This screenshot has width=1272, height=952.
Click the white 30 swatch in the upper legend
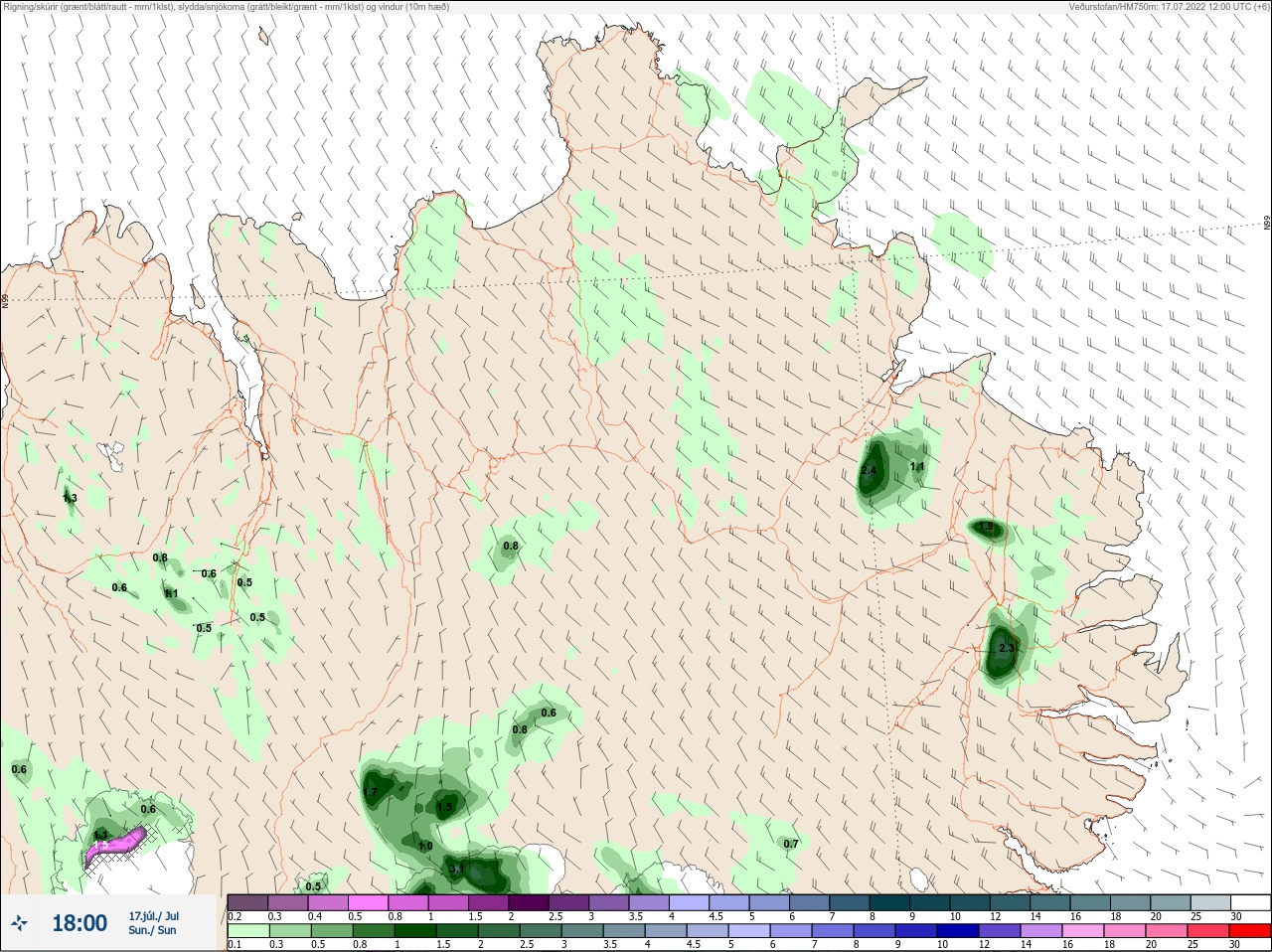(x=1249, y=902)
